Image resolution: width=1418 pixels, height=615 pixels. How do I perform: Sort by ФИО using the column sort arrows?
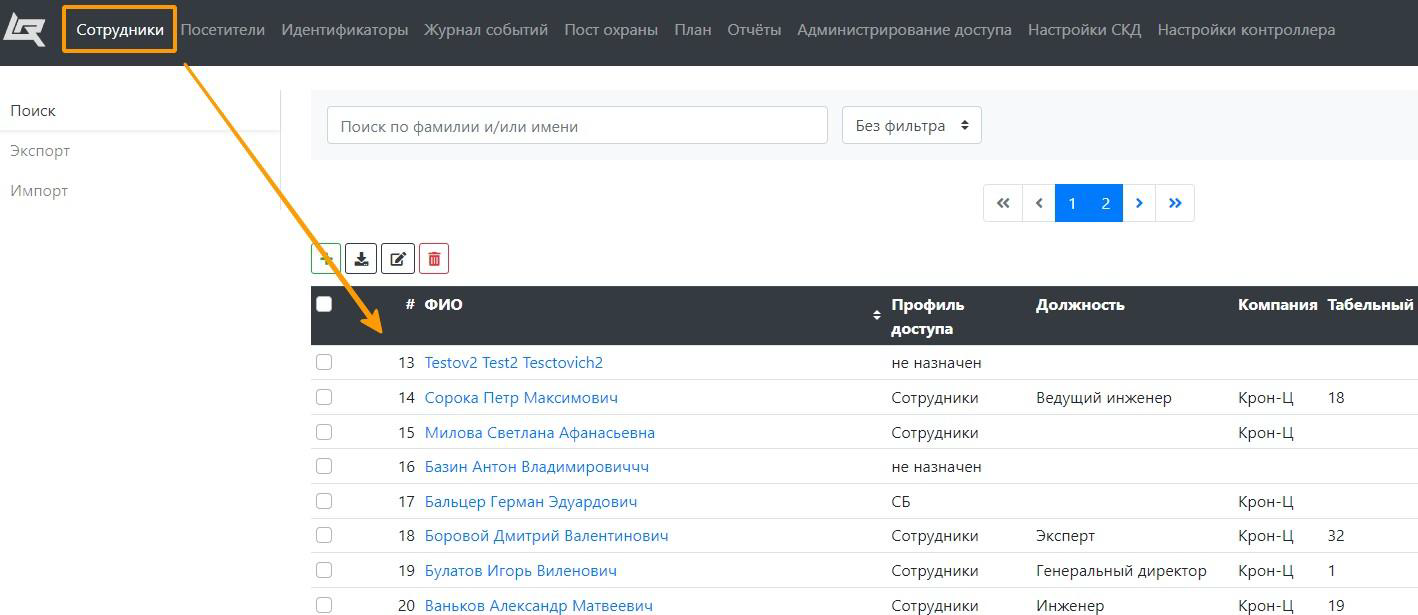876,315
